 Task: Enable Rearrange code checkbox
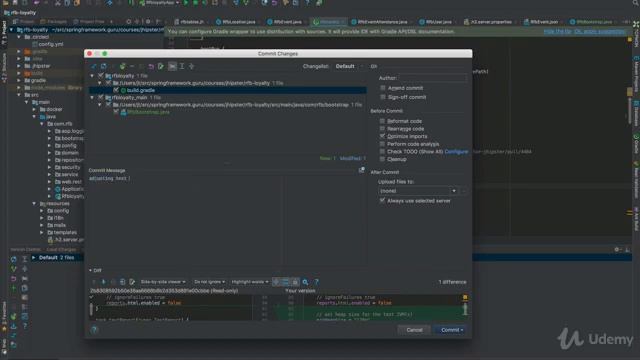(x=382, y=129)
